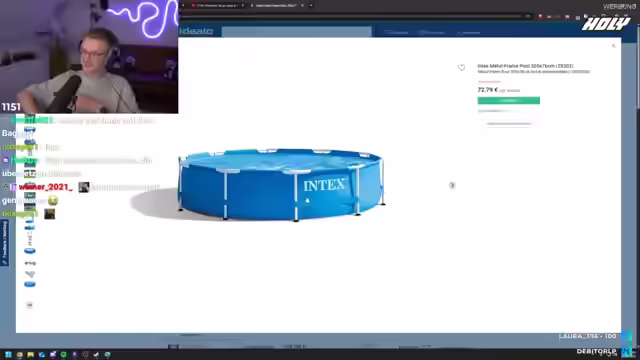The image size is (640, 360).
Task: Open a new browser tab
Action: [x=311, y=6]
